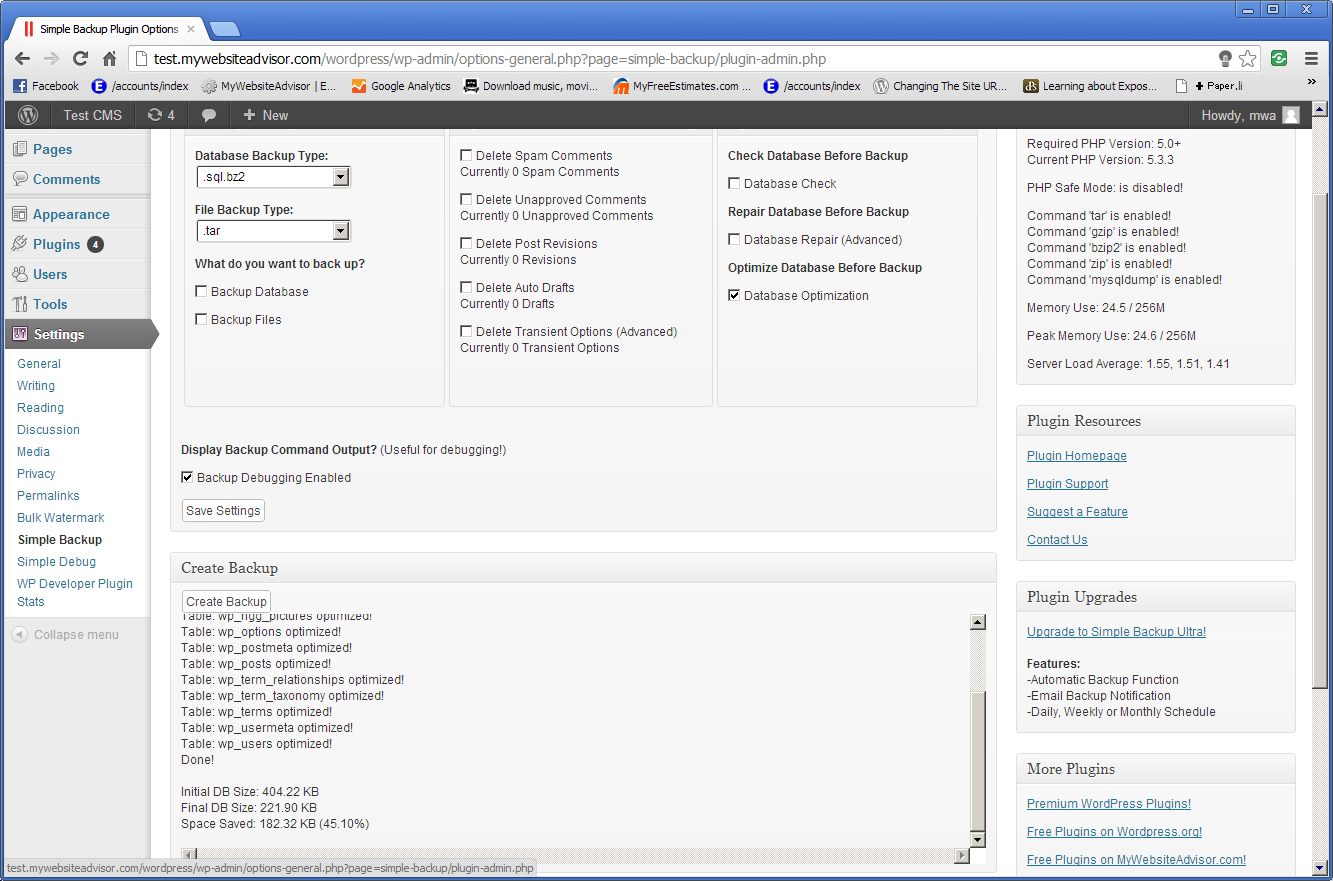
Task: Check Delete Transient Options (Advanced)
Action: pyautogui.click(x=466, y=332)
